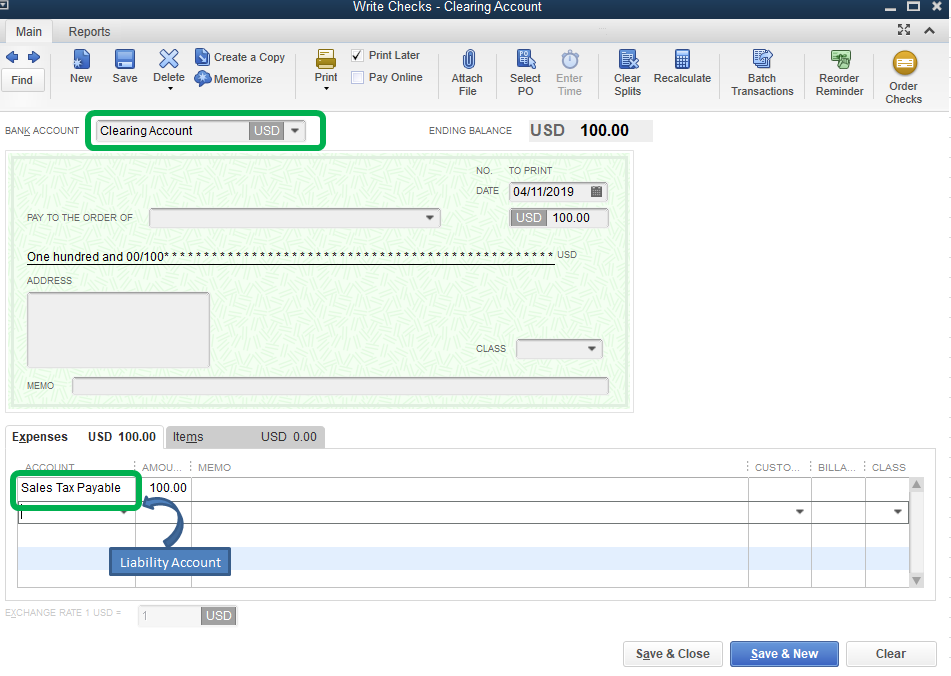Viewport: 951px width, 676px height.
Task: Select the Expenses tab
Action: pos(84,437)
